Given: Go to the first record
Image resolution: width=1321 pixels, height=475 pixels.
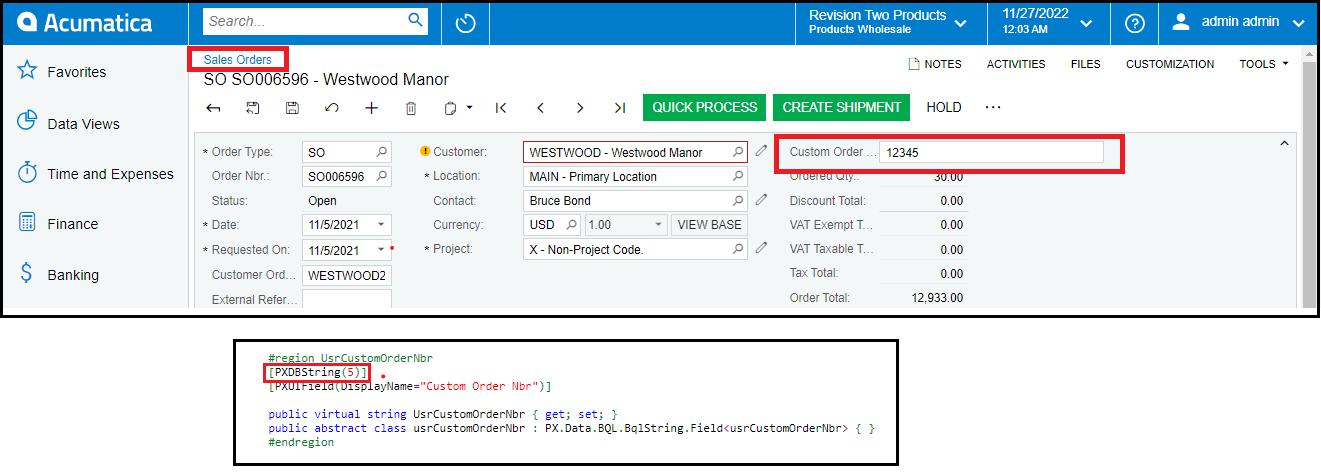Looking at the screenshot, I should click(501, 108).
